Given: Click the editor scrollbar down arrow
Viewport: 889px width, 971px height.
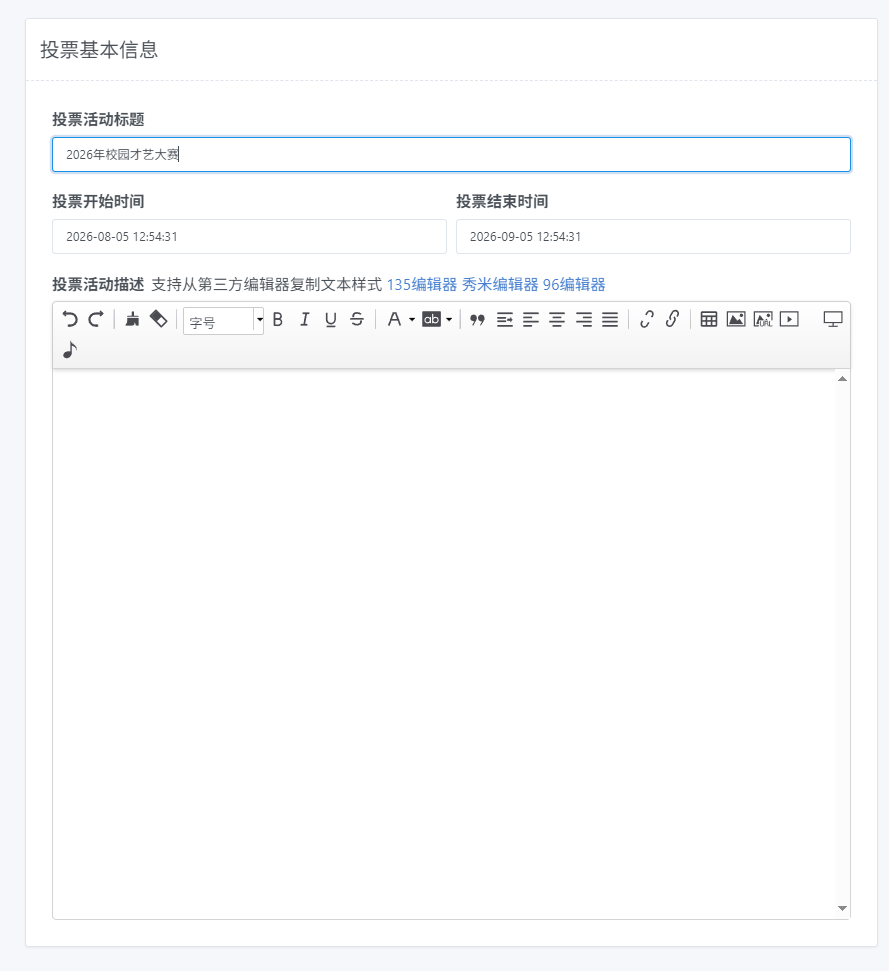Looking at the screenshot, I should 842,908.
